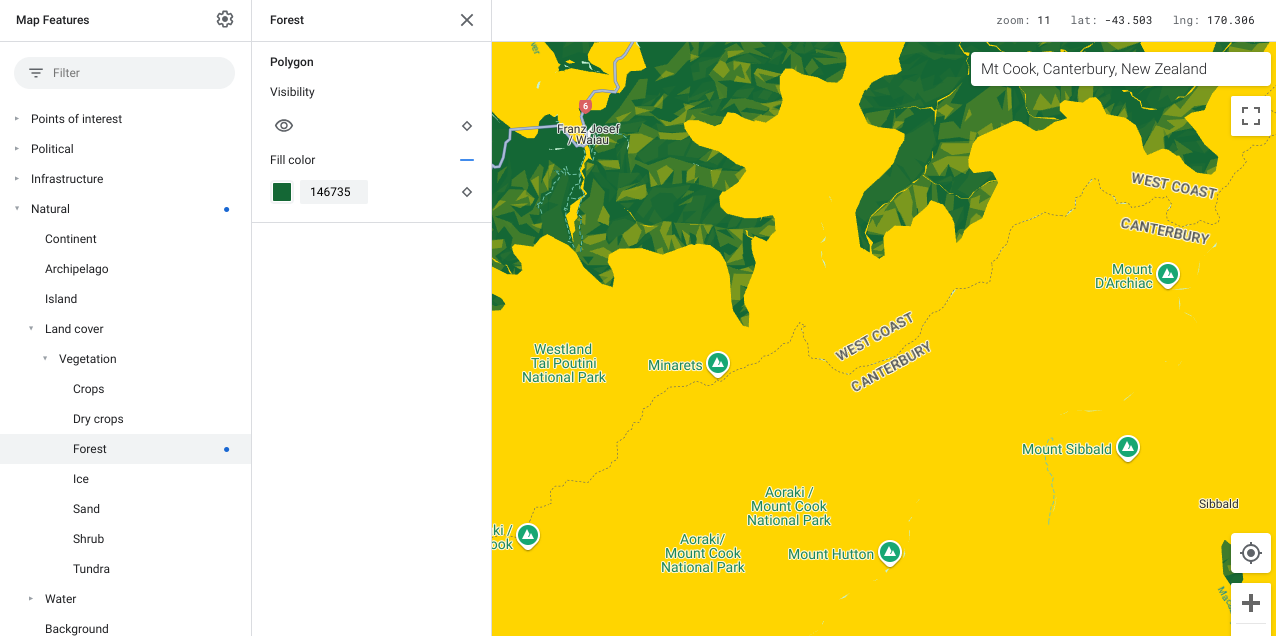The height and width of the screenshot is (636, 1276).
Task: Click the highway 6 route shield
Action: (585, 105)
